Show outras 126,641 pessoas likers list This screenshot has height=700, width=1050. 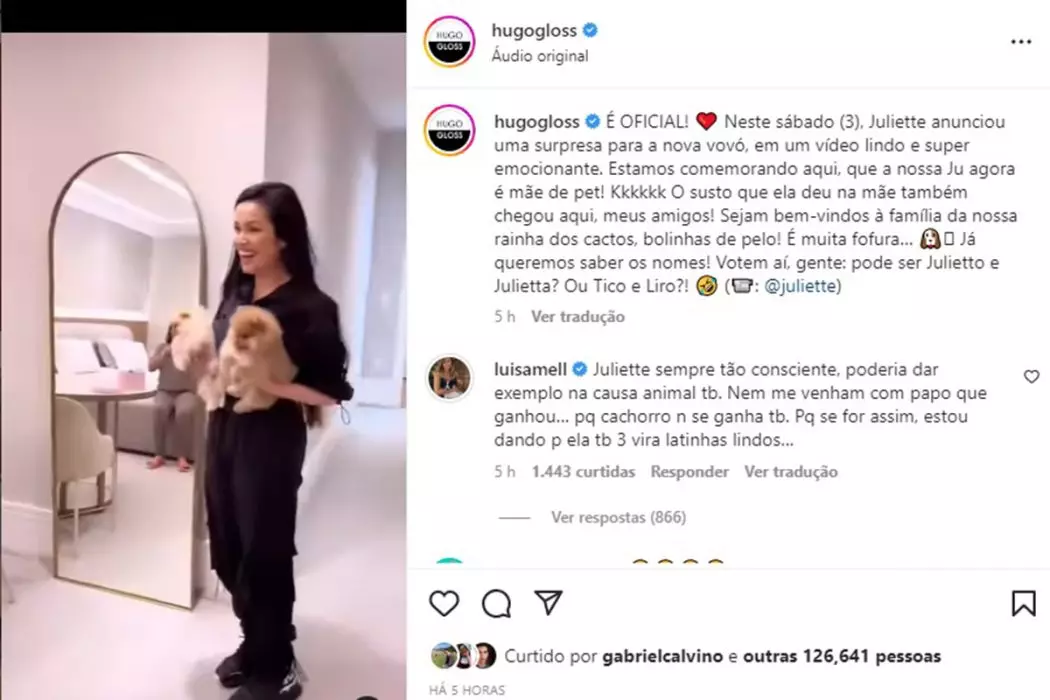point(842,656)
